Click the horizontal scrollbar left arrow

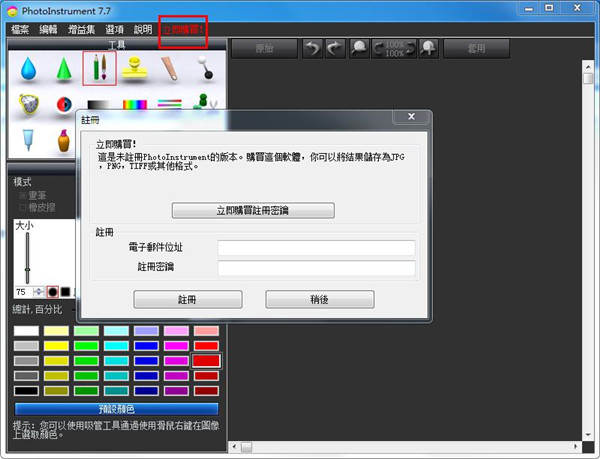coord(234,446)
